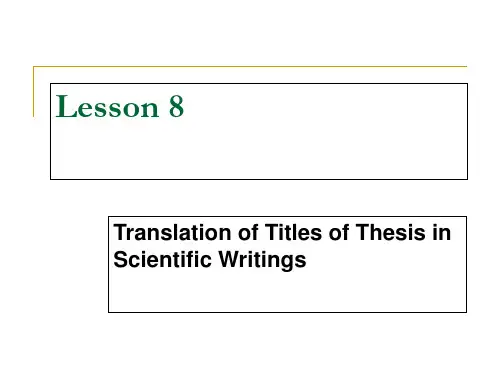Image resolution: width=500 pixels, height=375 pixels.
Task: Select the title text box's top border
Action: (259, 84)
